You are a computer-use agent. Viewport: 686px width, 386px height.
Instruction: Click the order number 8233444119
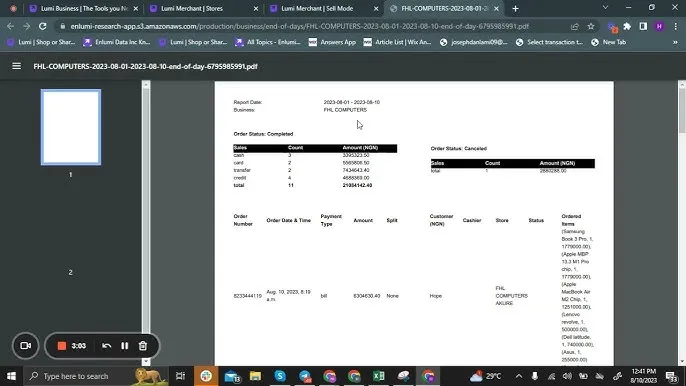click(x=248, y=296)
